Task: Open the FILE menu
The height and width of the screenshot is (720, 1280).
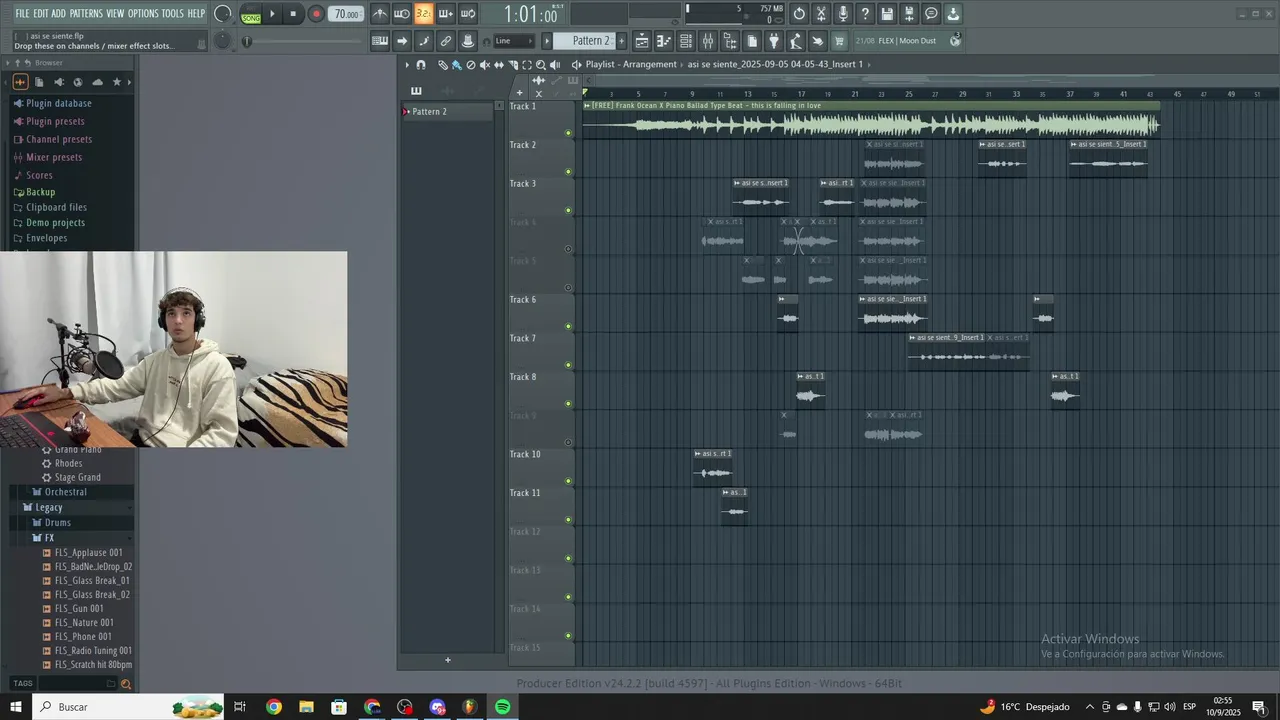Action: coord(22,14)
